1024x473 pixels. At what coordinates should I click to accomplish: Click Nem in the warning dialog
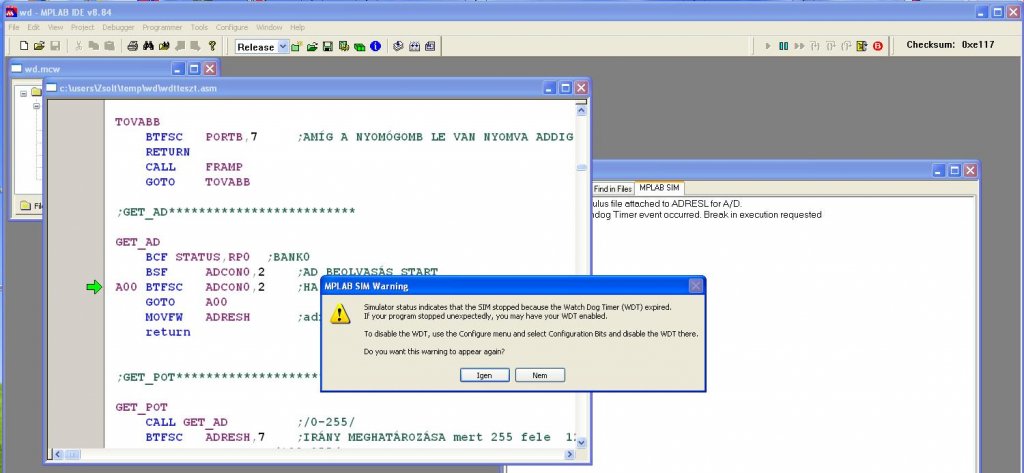(x=539, y=375)
